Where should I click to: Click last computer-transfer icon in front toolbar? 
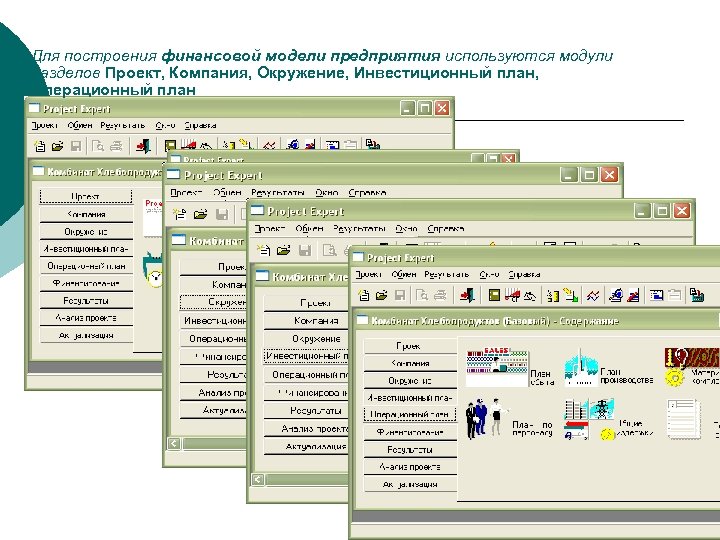pyautogui.click(x=696, y=295)
